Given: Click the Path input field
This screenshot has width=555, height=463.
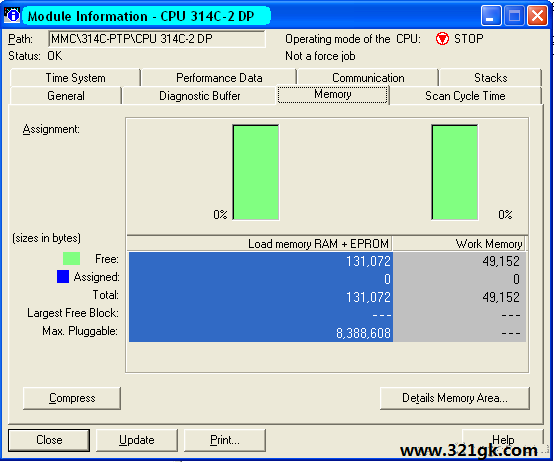Looking at the screenshot, I should (x=157, y=39).
